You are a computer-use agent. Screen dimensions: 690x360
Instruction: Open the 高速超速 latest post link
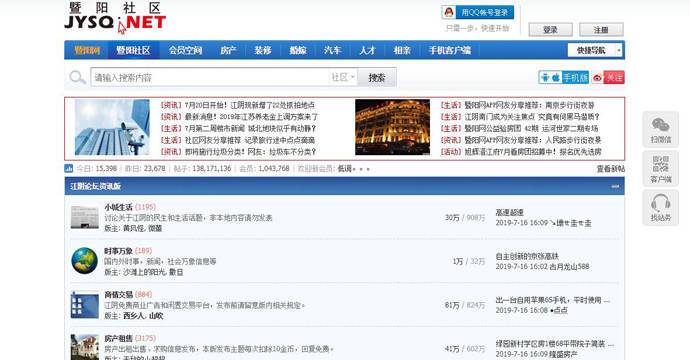[x=510, y=212]
